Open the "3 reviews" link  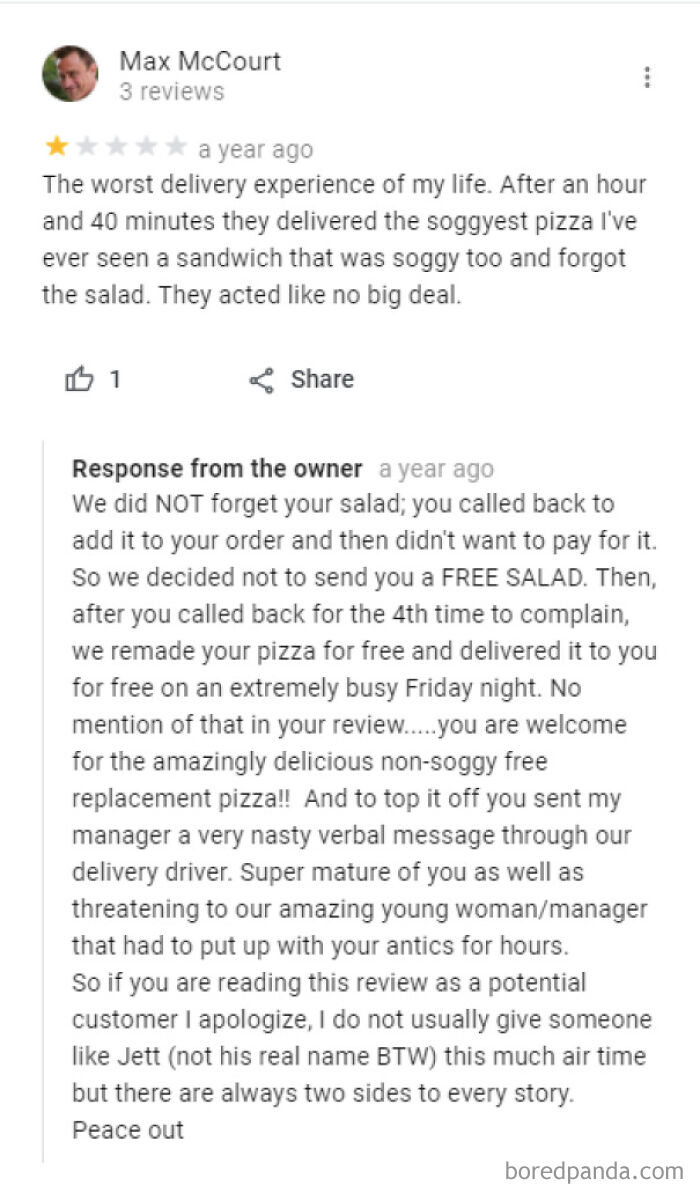pos(175,91)
